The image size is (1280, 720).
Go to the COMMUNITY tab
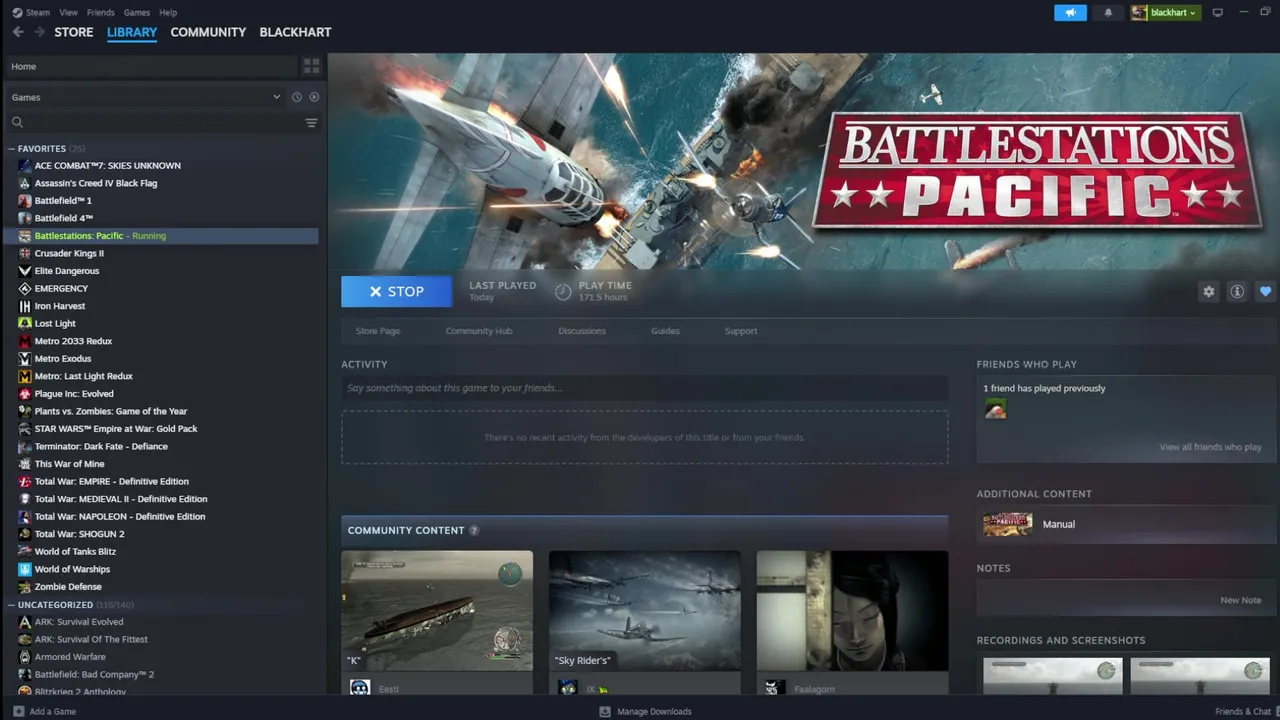pos(208,32)
